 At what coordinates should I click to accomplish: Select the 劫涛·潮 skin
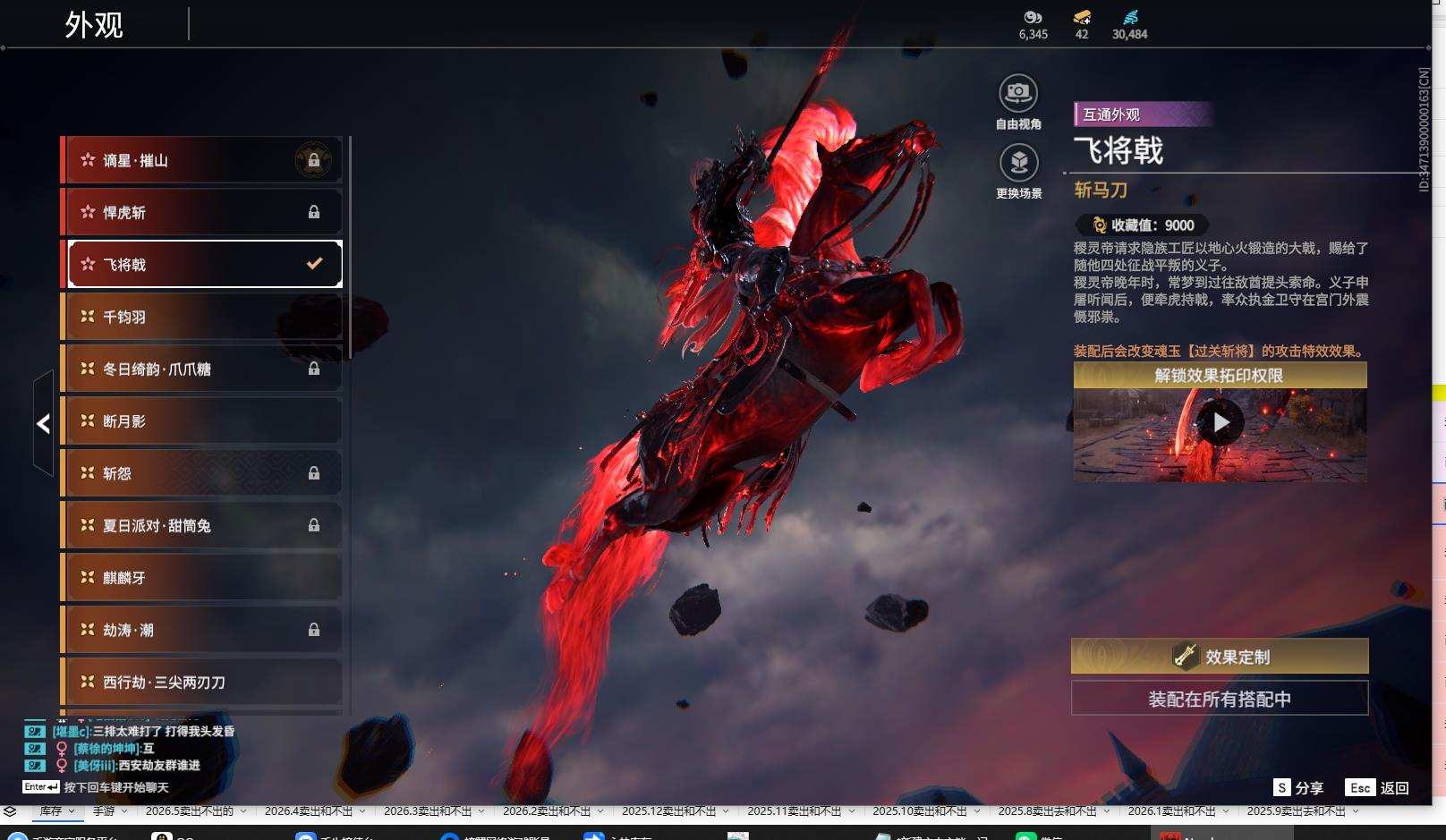(x=201, y=630)
